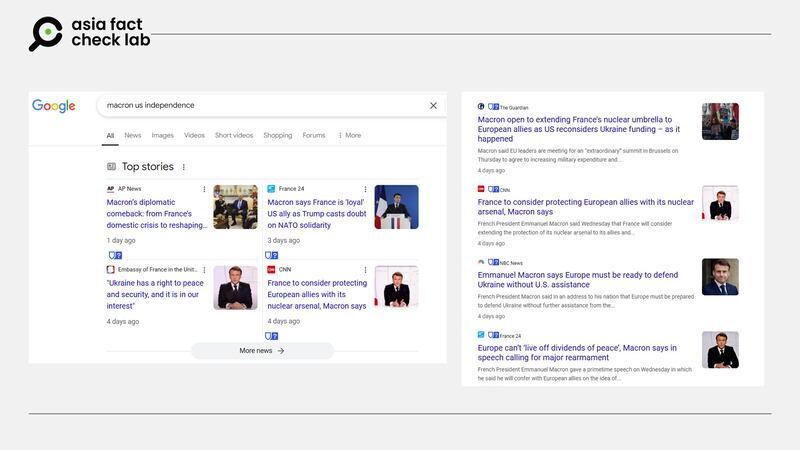Expand the More search filters dropdown
Viewport: 800px width, 450px height.
(349, 135)
